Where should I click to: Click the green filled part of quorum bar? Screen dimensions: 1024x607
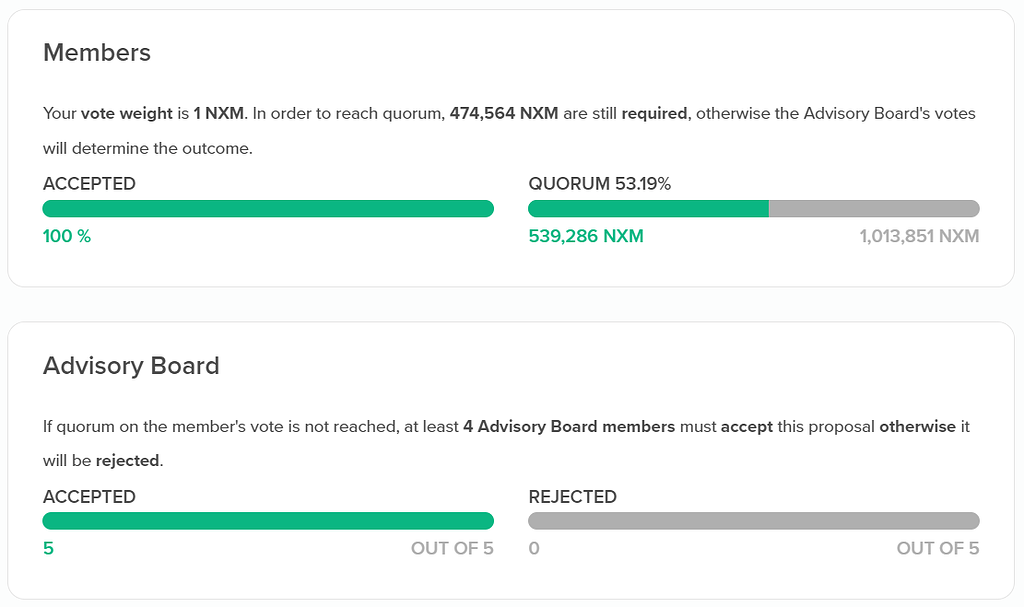tap(648, 209)
